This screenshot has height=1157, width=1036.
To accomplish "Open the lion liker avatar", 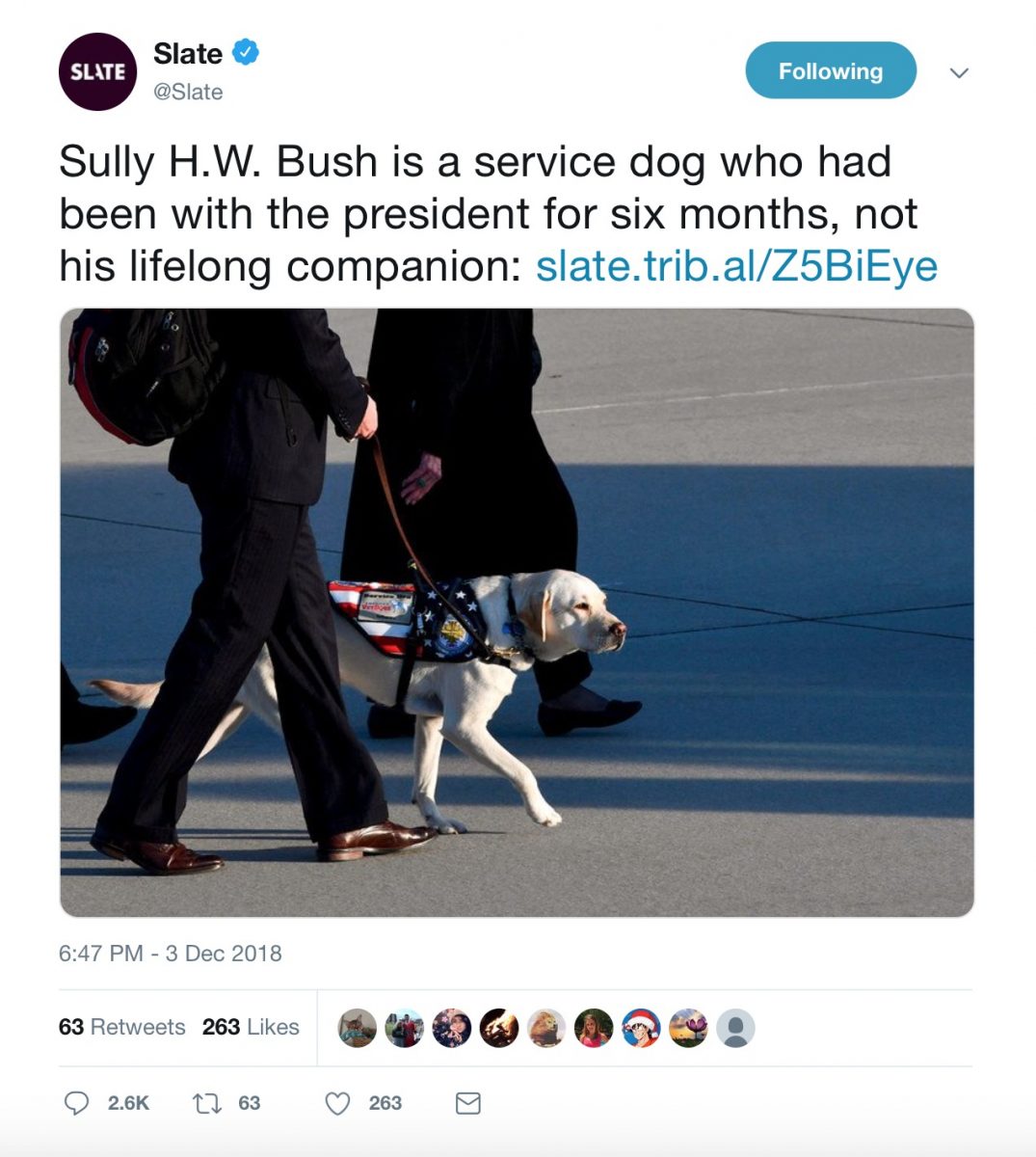I will (x=546, y=1029).
